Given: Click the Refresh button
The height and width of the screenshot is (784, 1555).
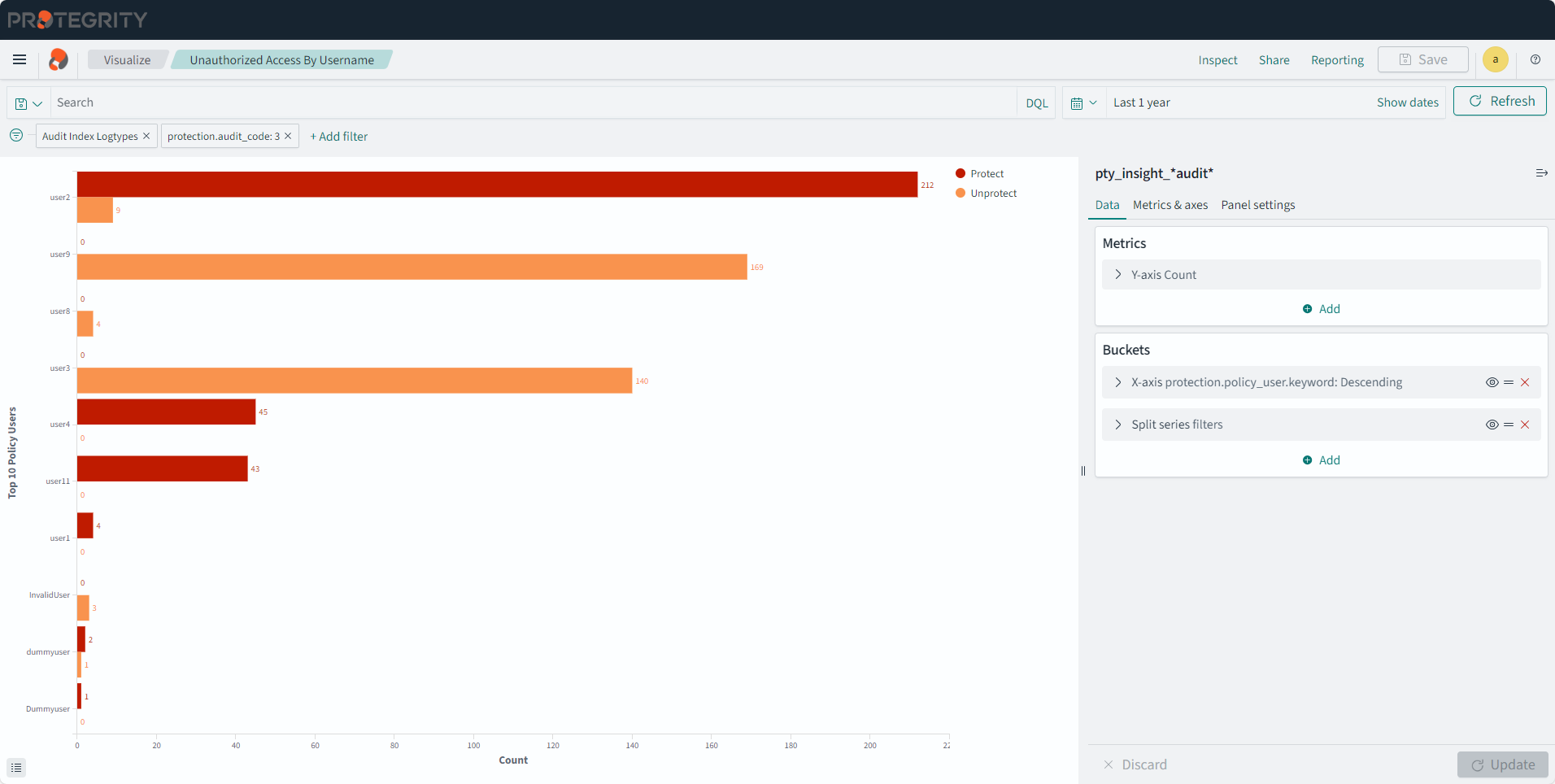Looking at the screenshot, I should pyautogui.click(x=1499, y=102).
